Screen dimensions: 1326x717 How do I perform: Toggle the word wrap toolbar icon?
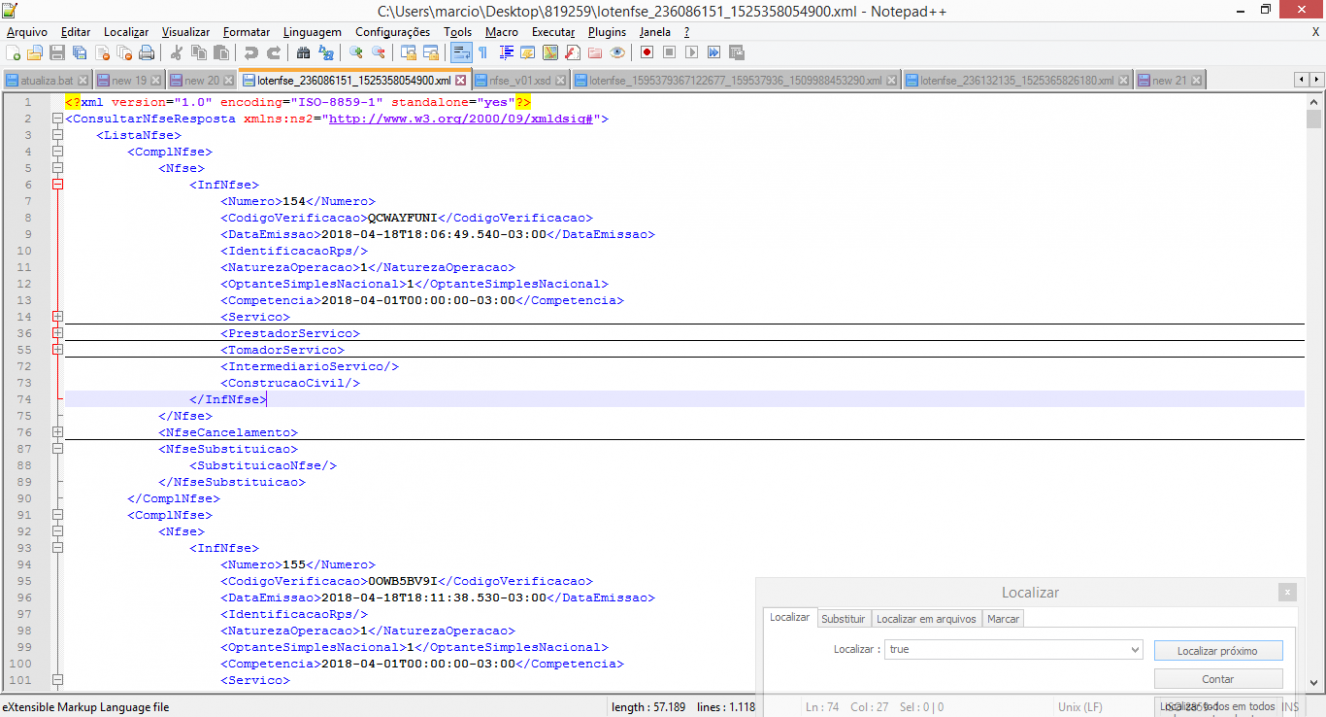click(461, 52)
